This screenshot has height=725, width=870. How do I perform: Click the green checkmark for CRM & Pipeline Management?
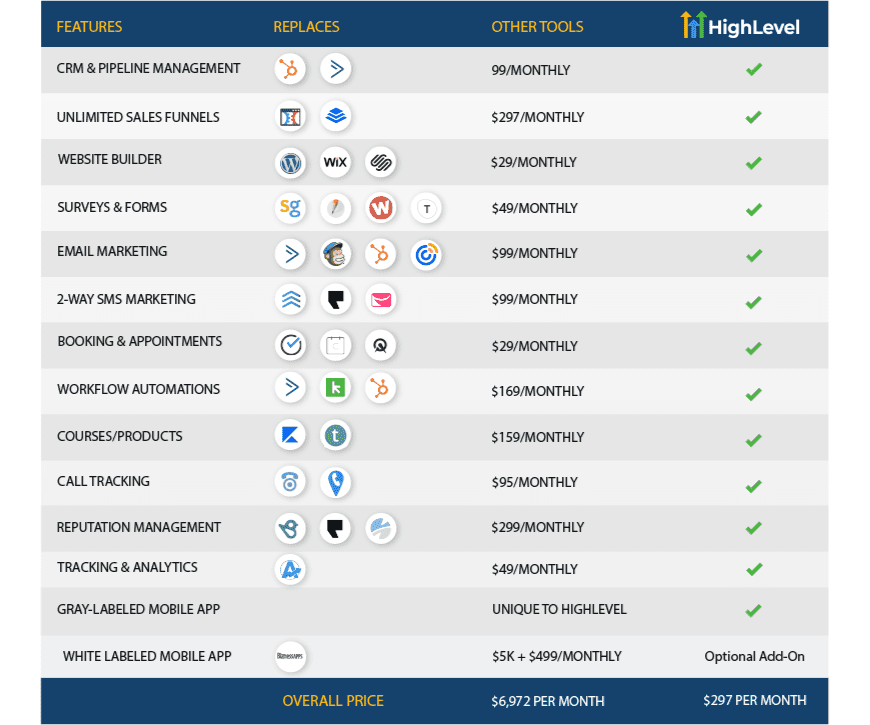753,69
